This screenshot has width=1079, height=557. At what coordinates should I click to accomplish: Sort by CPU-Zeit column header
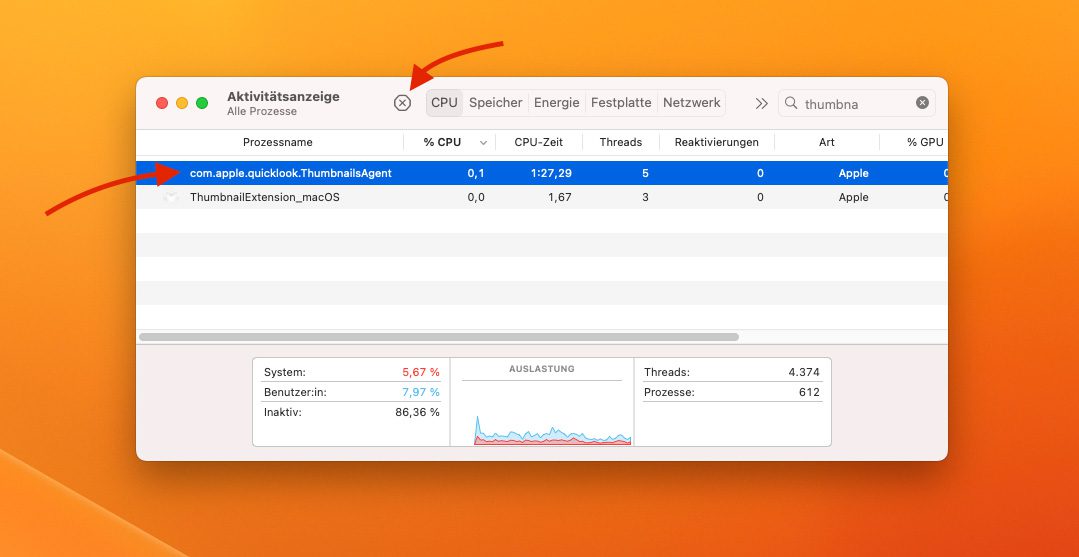(x=538, y=143)
